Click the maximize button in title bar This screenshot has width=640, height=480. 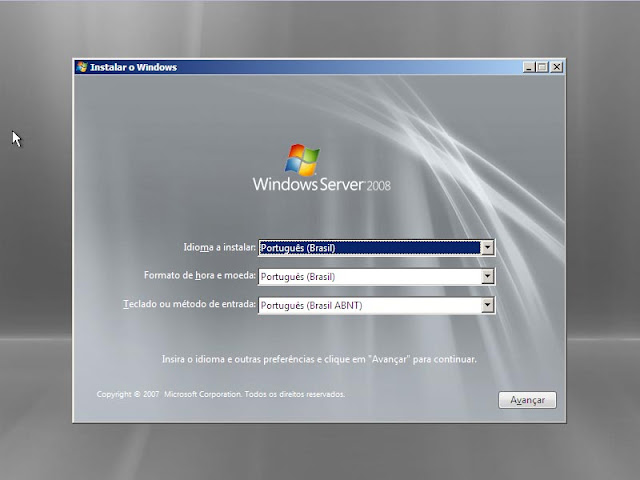(542, 67)
